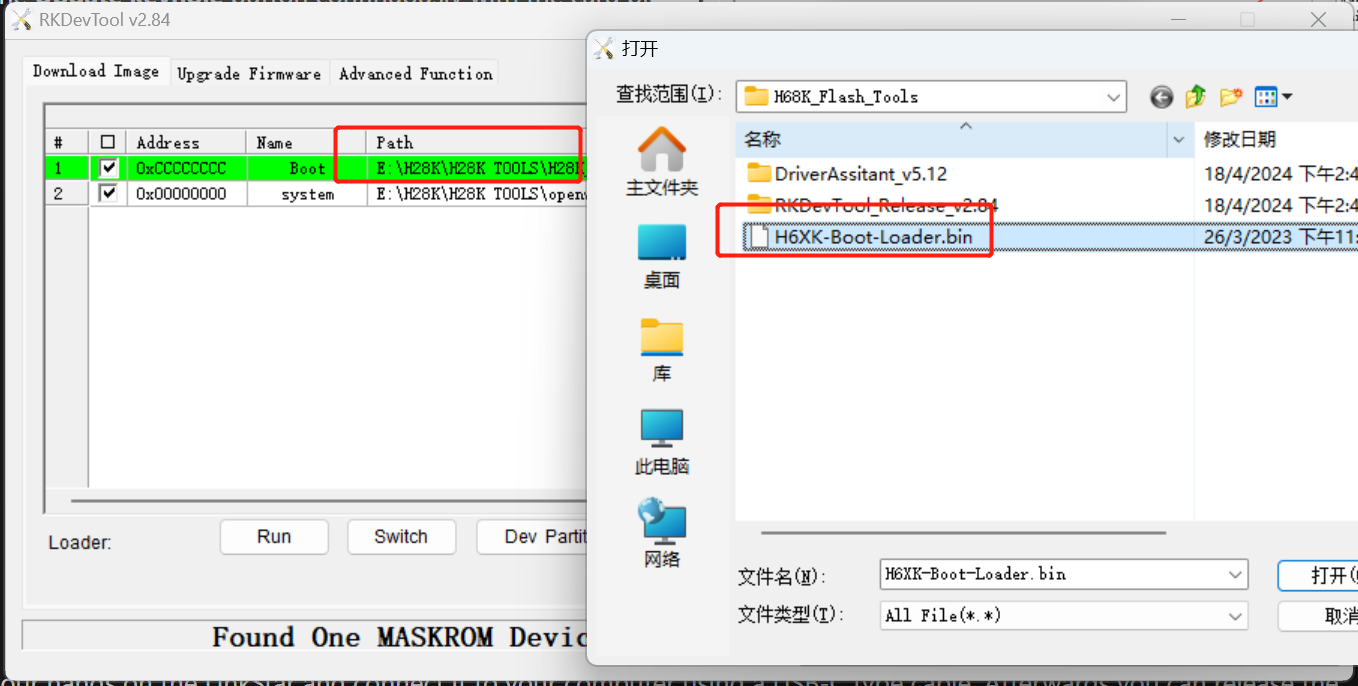This screenshot has height=686, width=1358.
Task: Click the Switch button
Action: coord(401,537)
